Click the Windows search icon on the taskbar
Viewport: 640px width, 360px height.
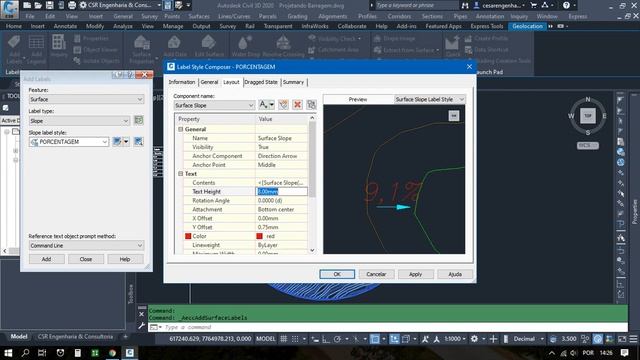(25, 353)
